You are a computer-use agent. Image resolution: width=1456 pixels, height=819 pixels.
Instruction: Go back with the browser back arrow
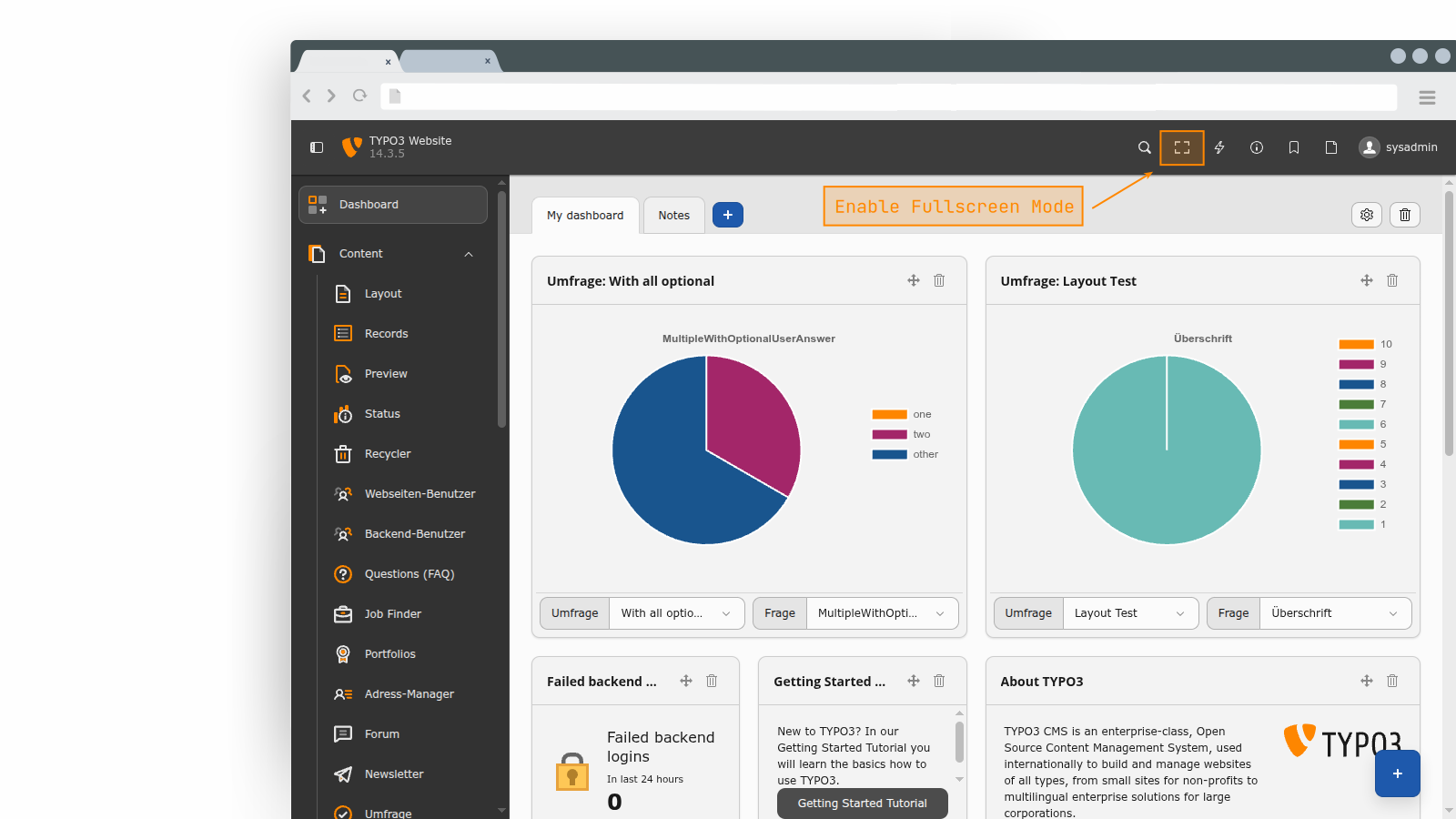pos(307,96)
